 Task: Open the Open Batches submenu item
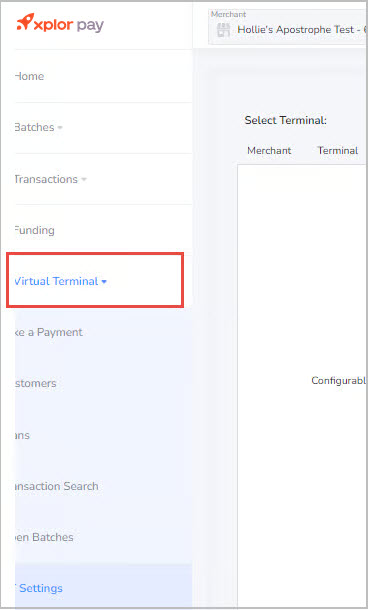pos(44,537)
